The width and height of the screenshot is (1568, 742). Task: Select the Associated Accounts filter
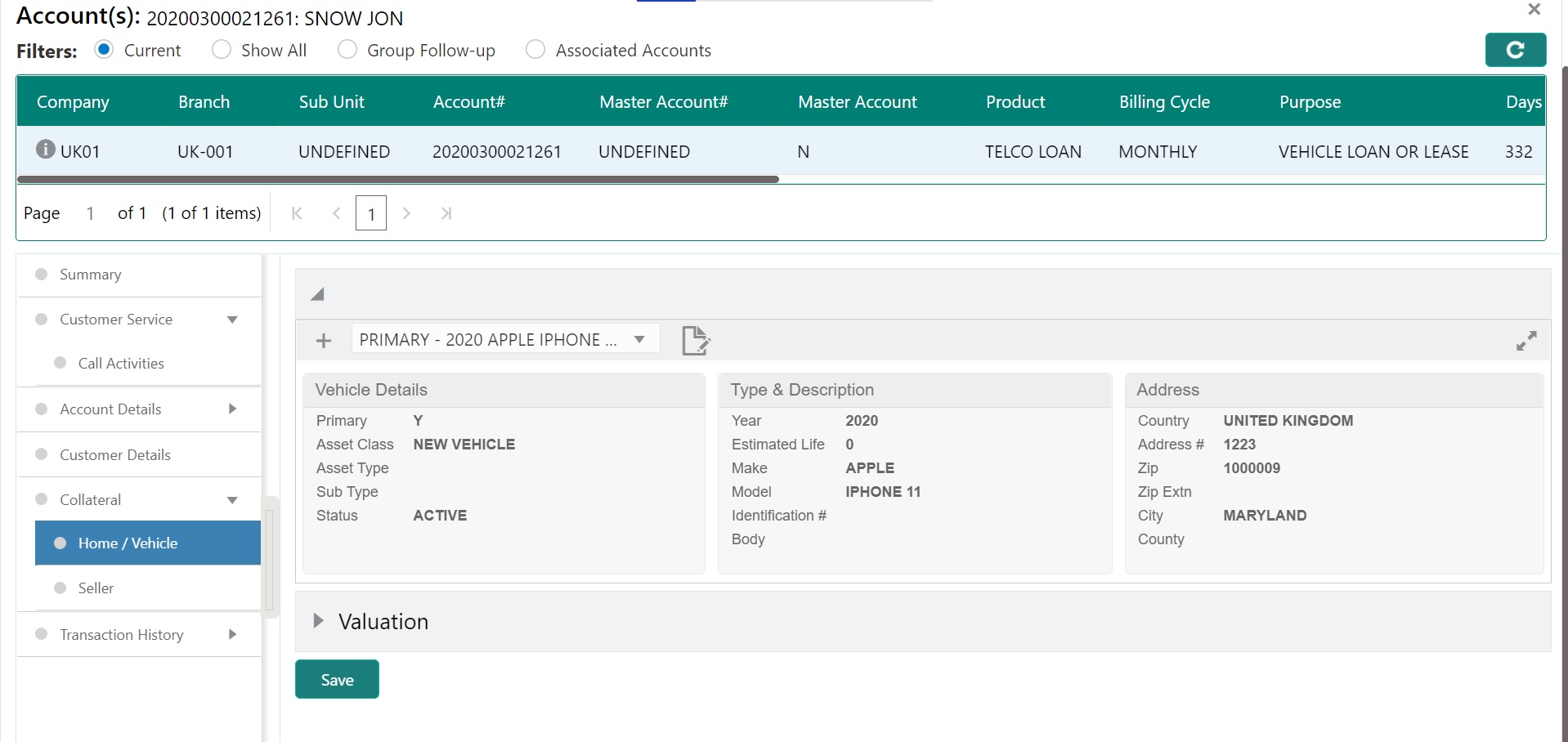point(535,49)
